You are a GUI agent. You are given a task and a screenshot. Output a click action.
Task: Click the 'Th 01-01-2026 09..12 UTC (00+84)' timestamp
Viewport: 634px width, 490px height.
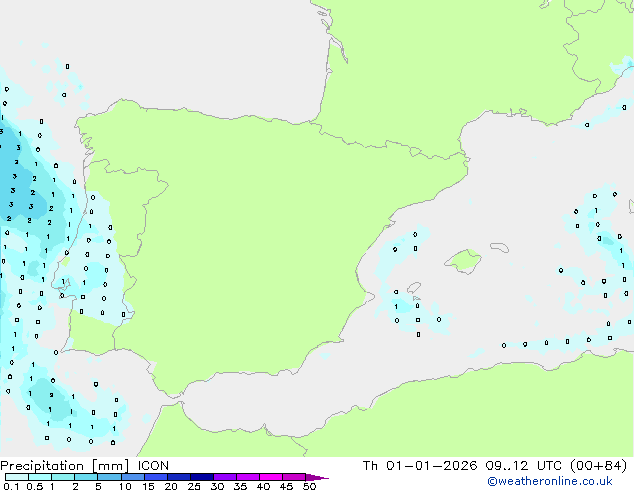[x=495, y=466]
